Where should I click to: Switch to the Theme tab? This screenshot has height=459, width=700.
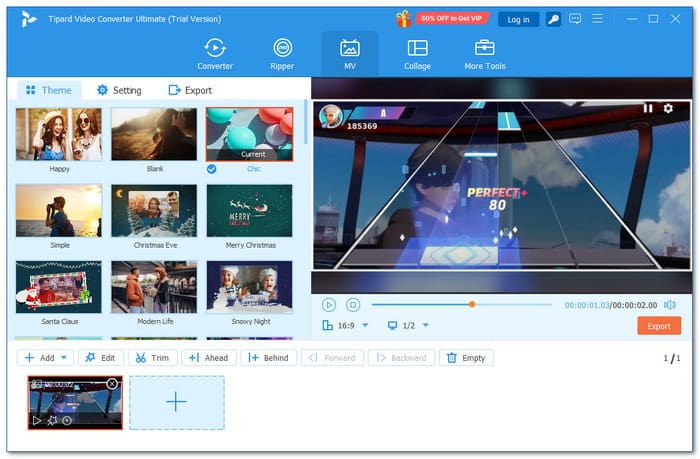point(49,90)
